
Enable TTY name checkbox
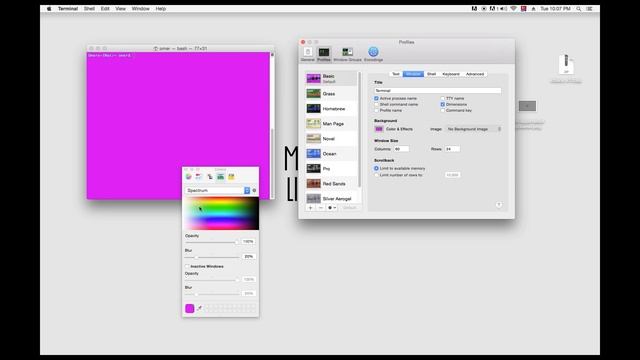pos(442,98)
